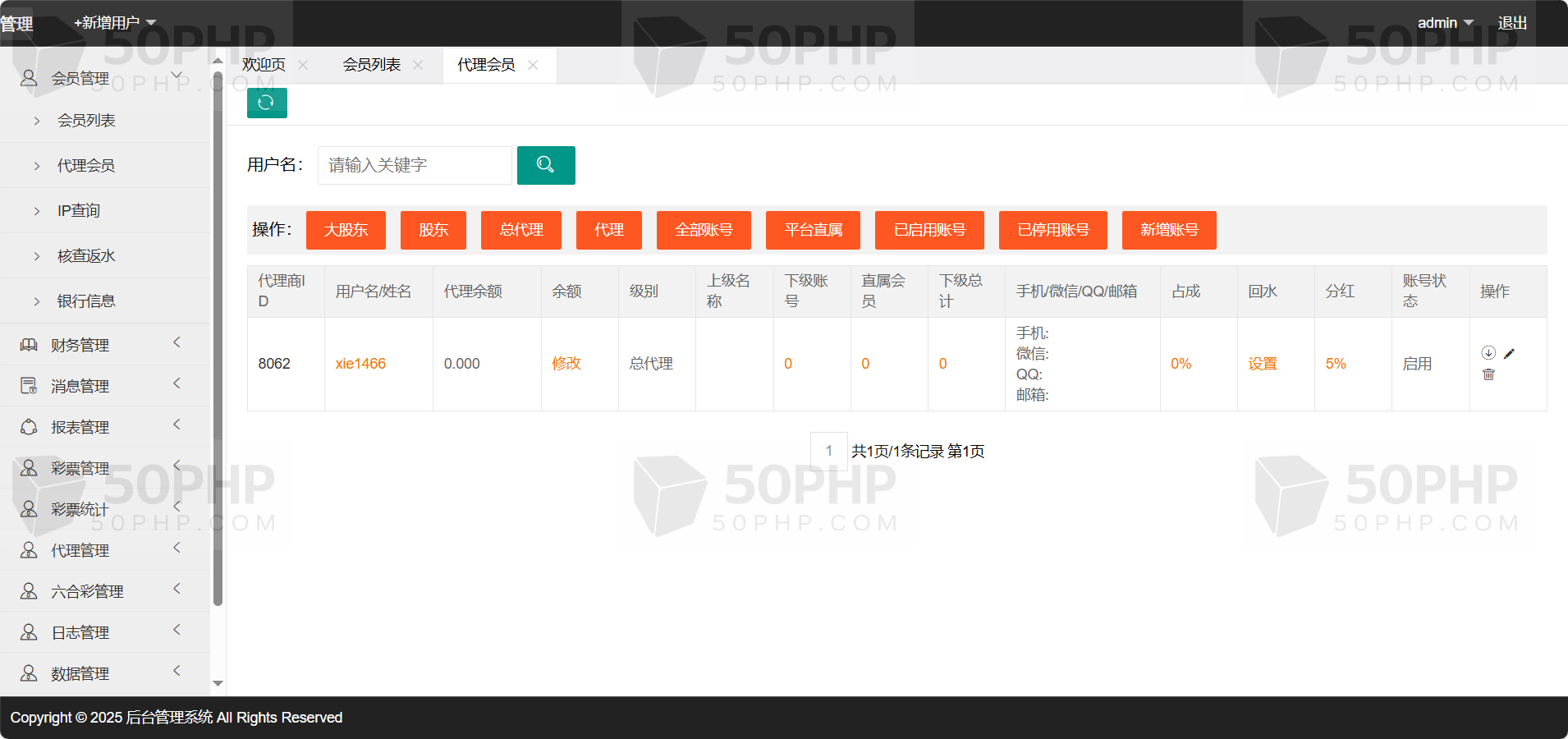Click the 新增账号 button
This screenshot has height=739, width=1568.
coord(1169,230)
